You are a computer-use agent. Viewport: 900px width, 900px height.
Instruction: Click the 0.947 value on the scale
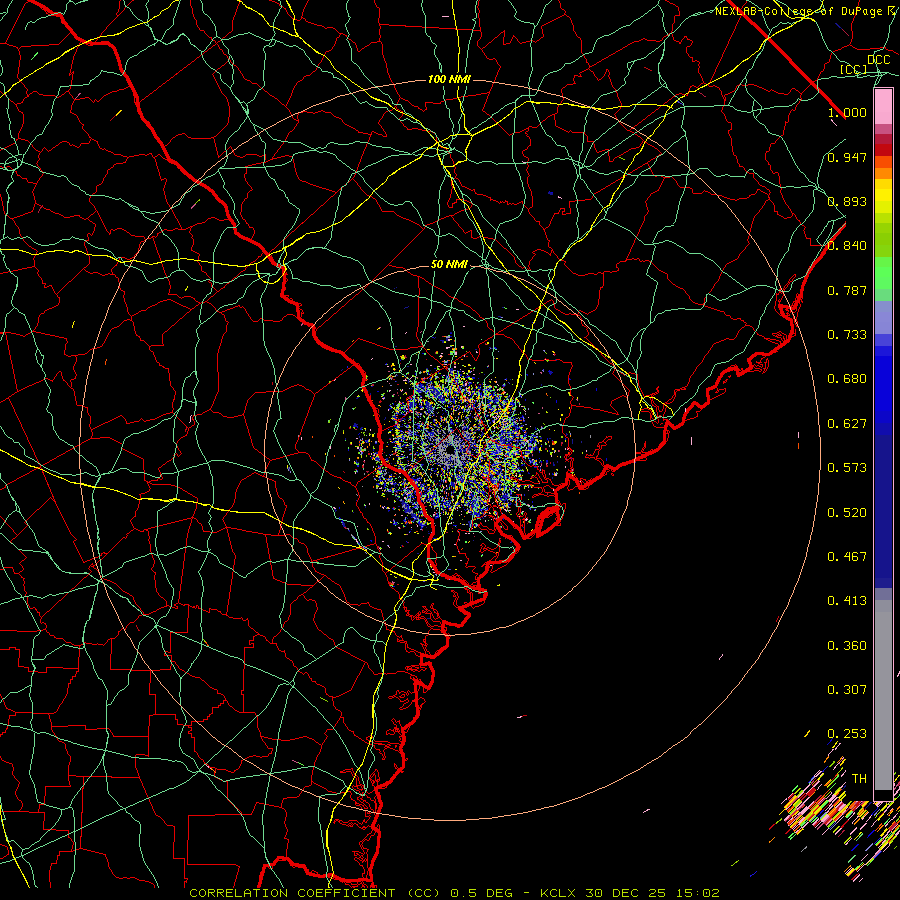(x=847, y=157)
